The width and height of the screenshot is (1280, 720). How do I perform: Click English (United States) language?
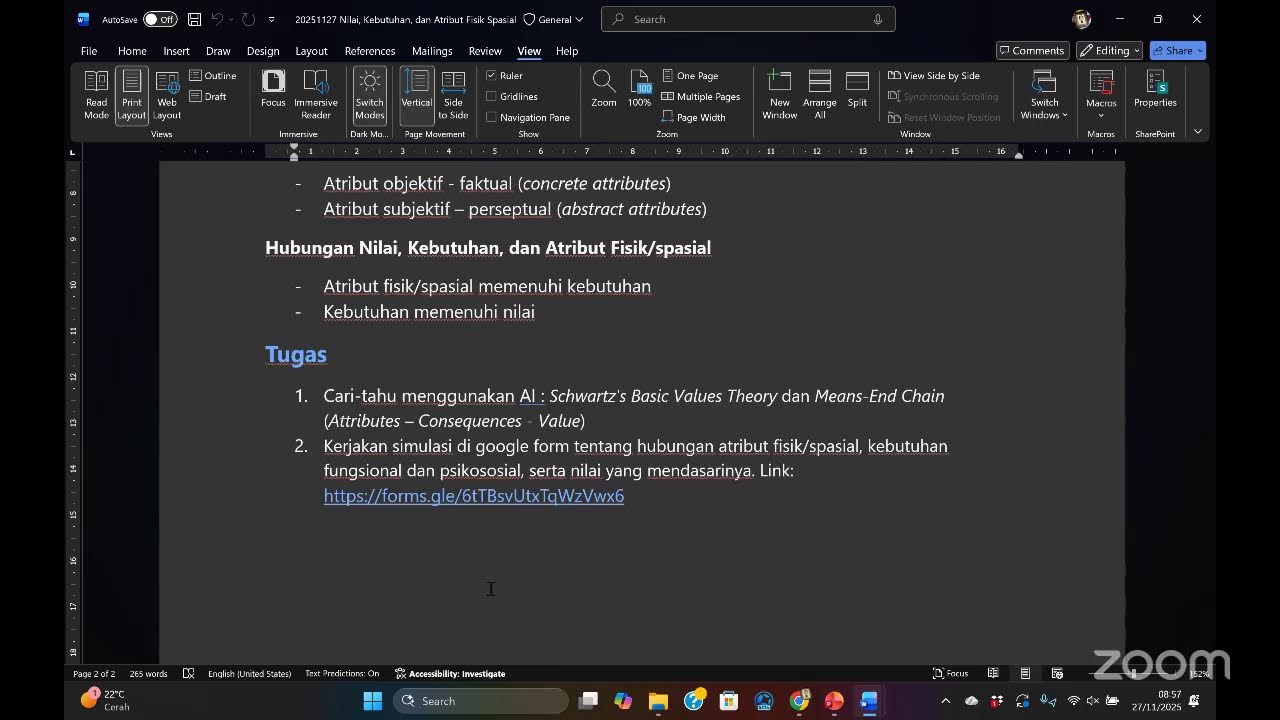click(x=249, y=674)
